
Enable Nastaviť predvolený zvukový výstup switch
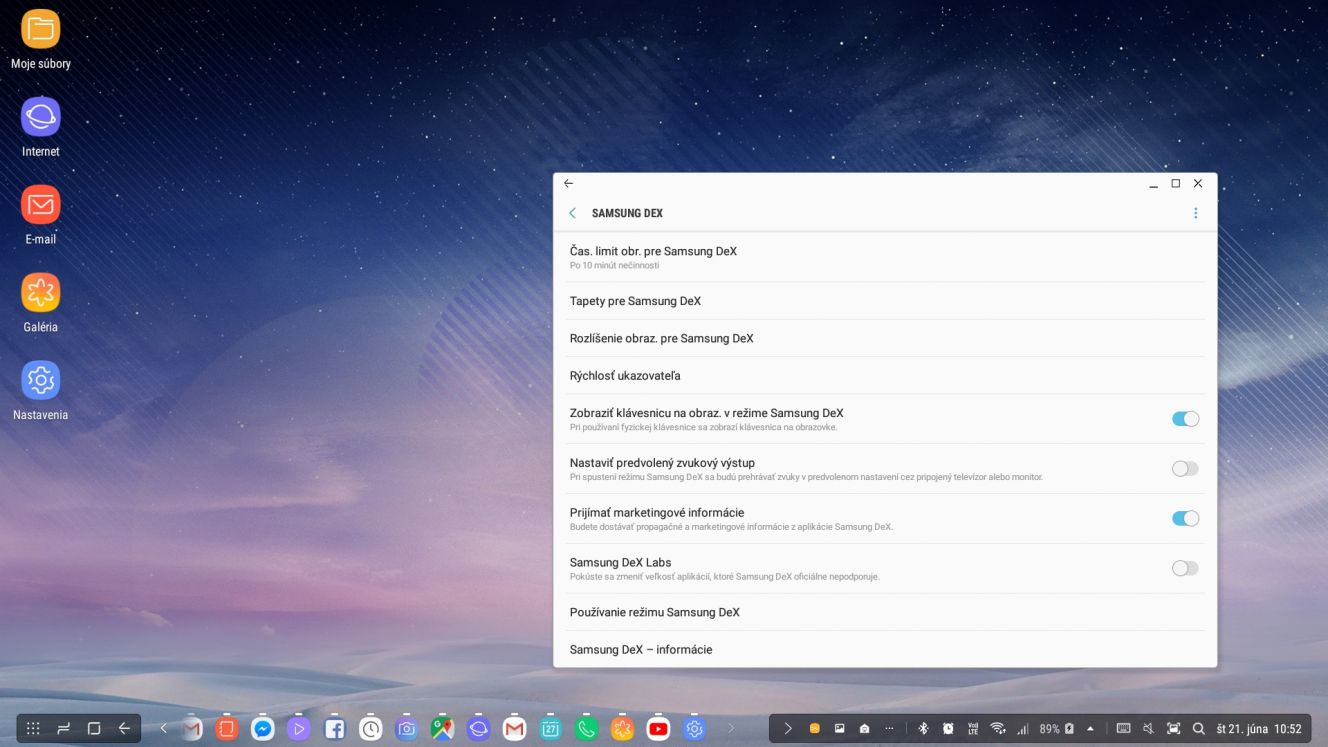[x=1185, y=469]
